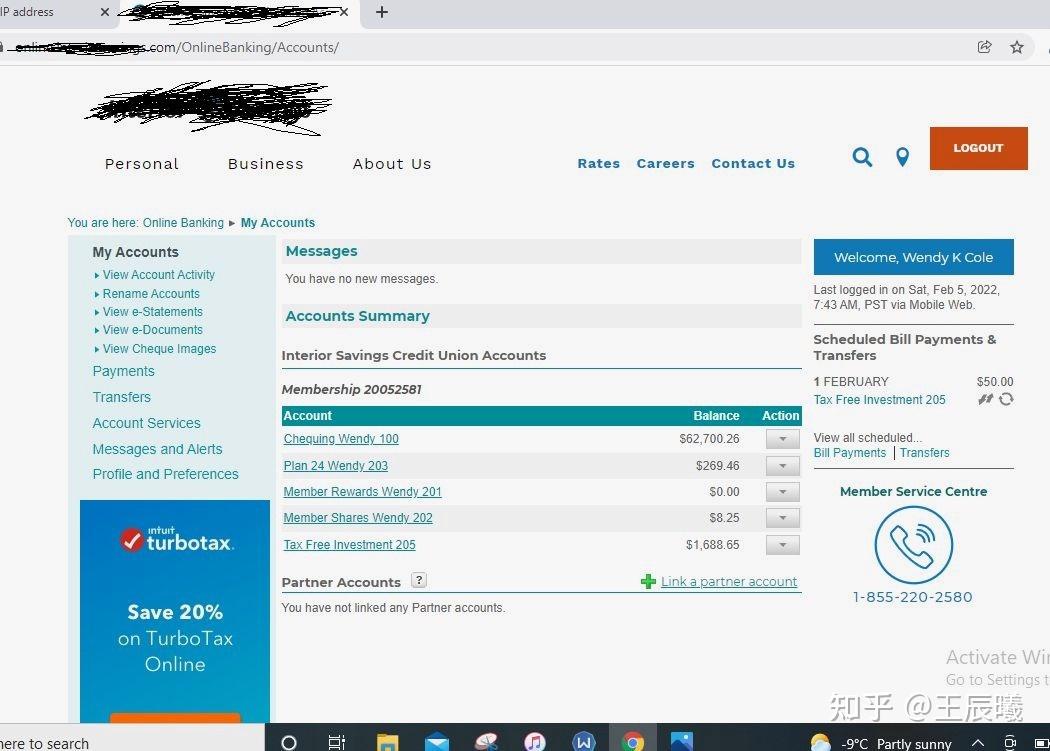The height and width of the screenshot is (751, 1050).
Task: Open Plan 24 Wendy 203 account link
Action: coord(335,466)
